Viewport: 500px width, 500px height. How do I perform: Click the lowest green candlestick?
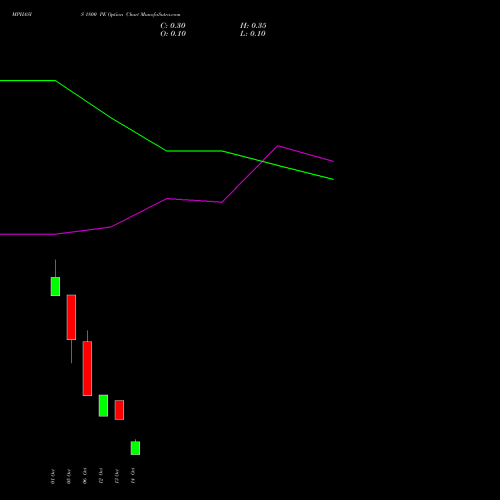click(x=135, y=448)
